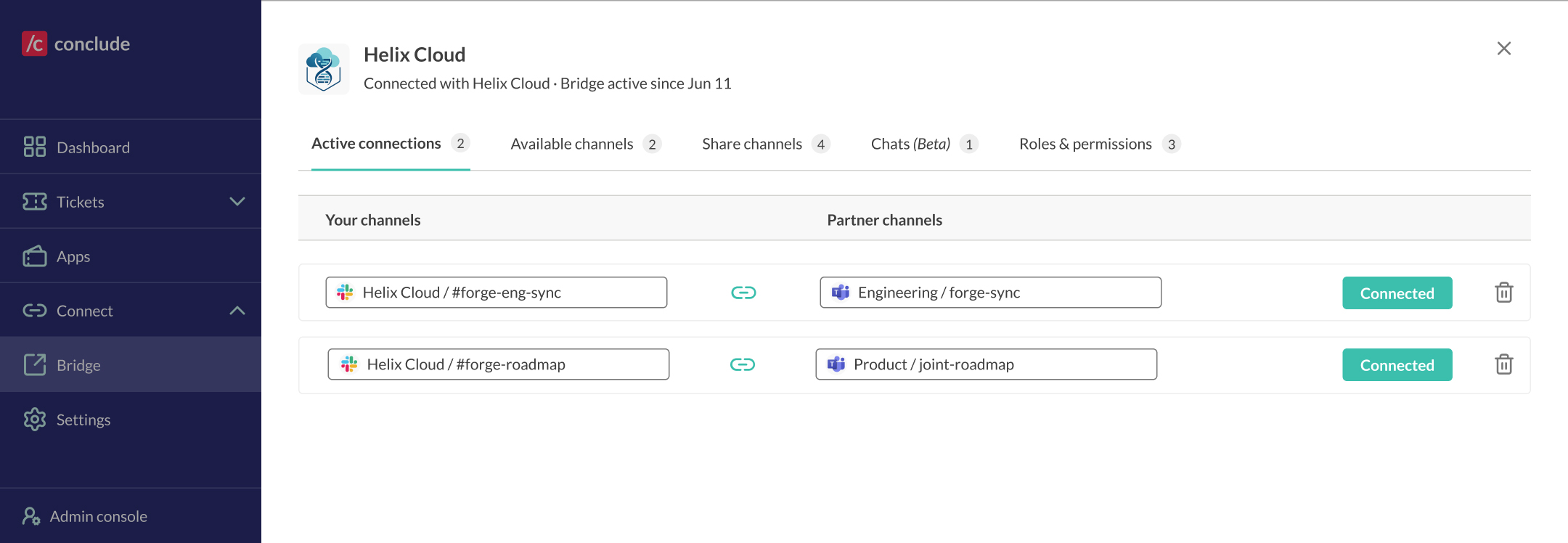Click the Settings gear icon

34,419
